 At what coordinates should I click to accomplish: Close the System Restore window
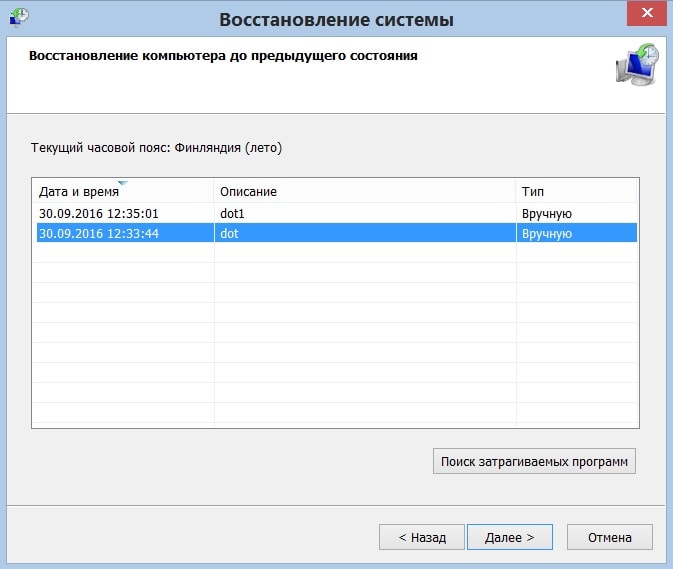pos(647,13)
